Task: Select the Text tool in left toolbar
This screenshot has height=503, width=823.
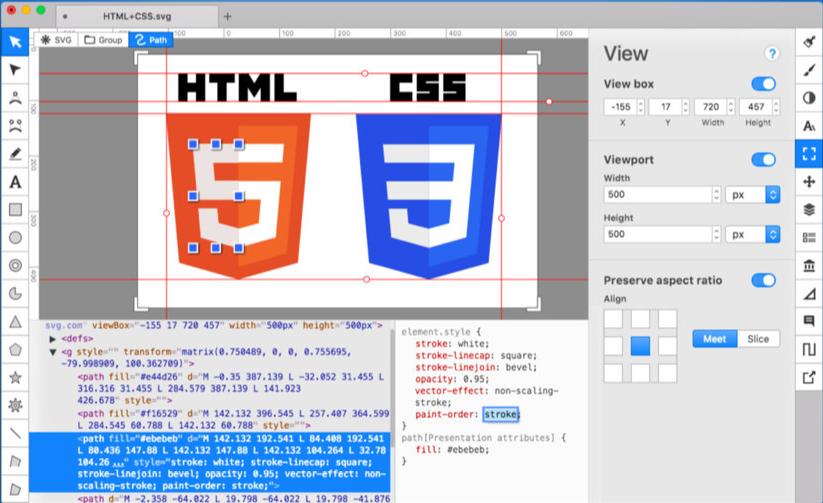Action: [15, 182]
